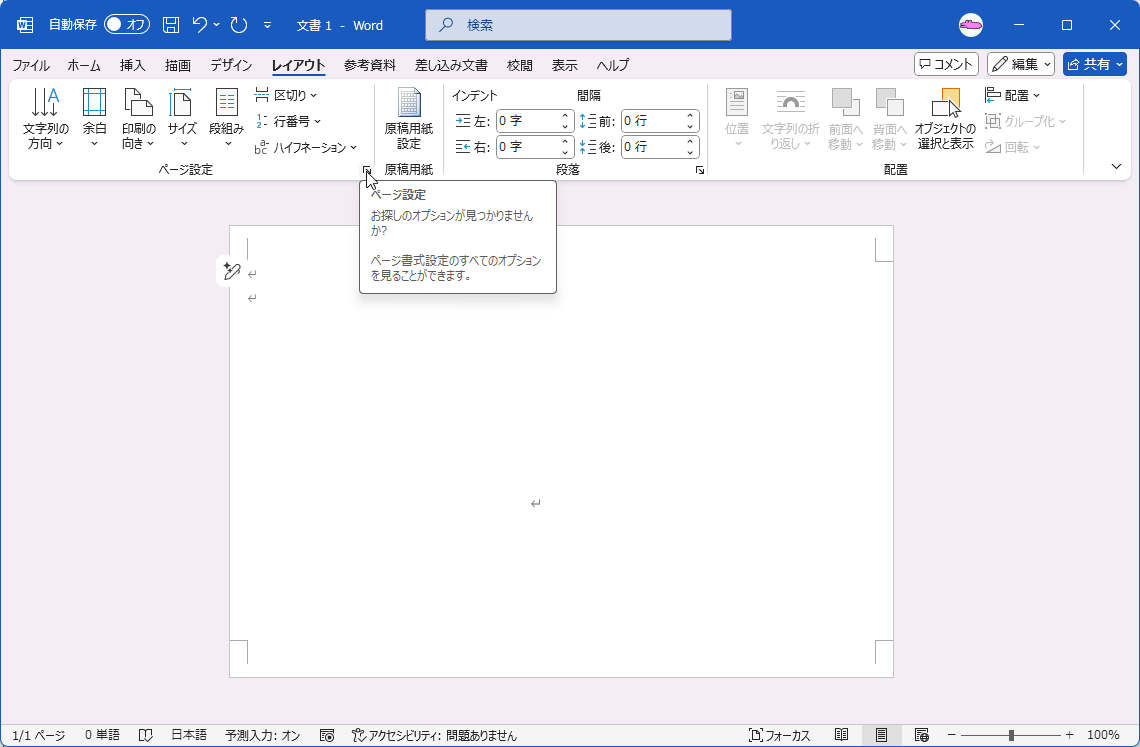1140x747 pixels.
Task: Open the ファイル tab
Action: pyautogui.click(x=31, y=65)
